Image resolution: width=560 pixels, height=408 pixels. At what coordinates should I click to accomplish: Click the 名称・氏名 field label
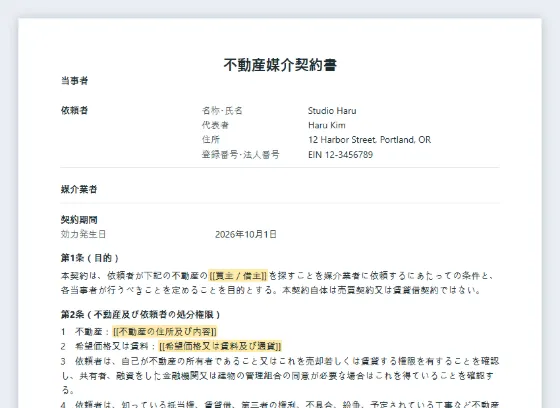[222, 111]
